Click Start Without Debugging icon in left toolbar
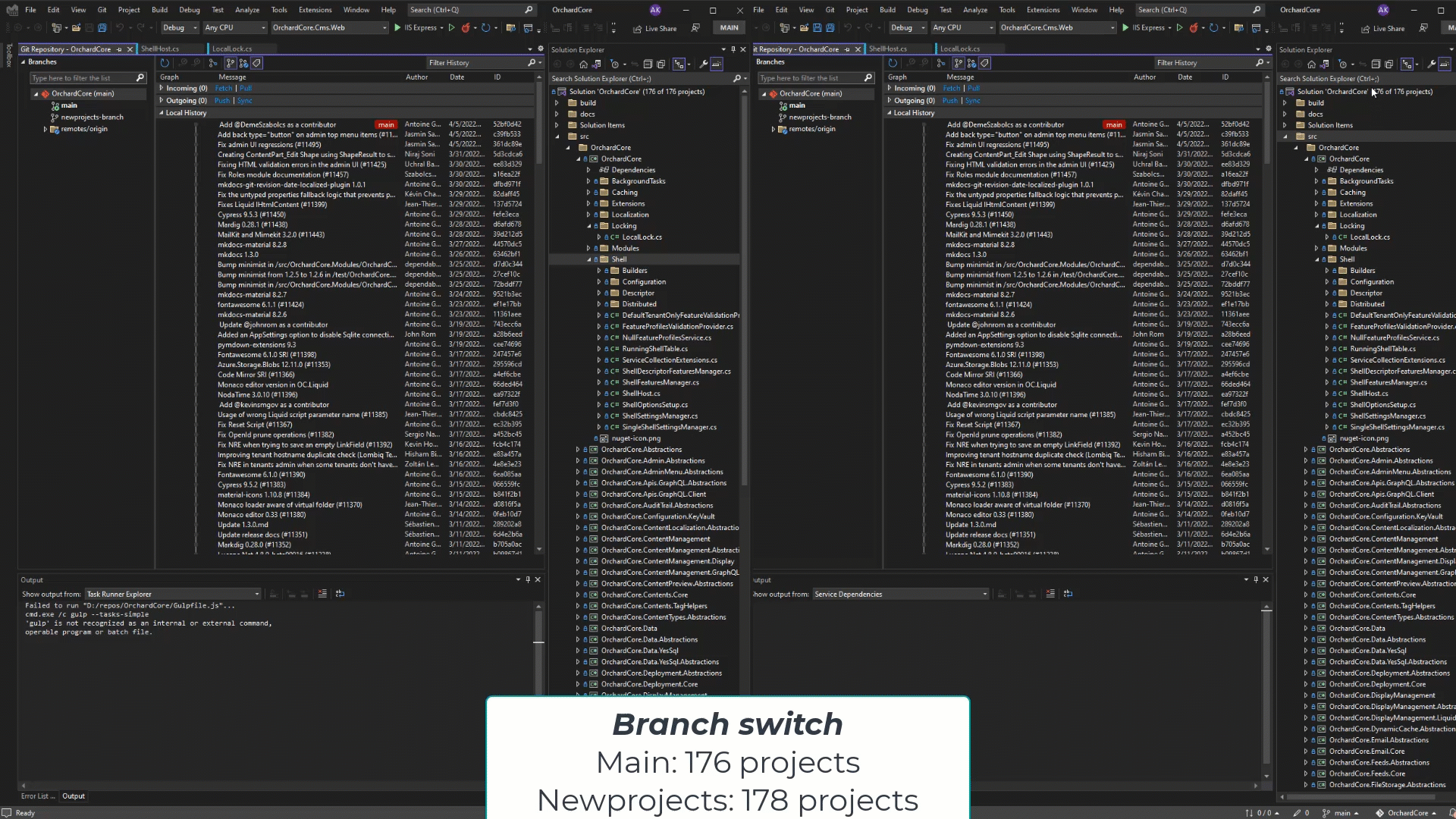Image resolution: width=1456 pixels, height=819 pixels. coord(451,28)
